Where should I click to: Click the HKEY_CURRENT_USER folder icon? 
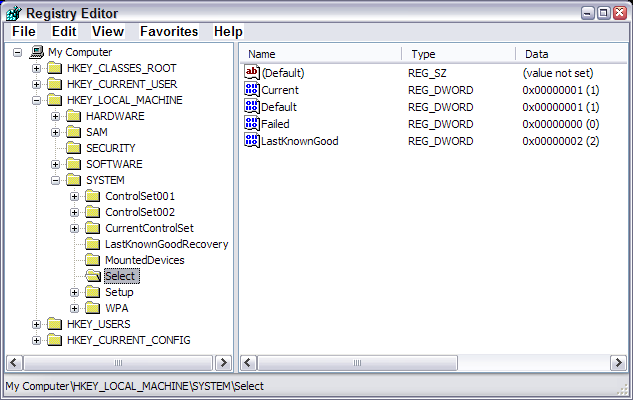click(x=54, y=84)
